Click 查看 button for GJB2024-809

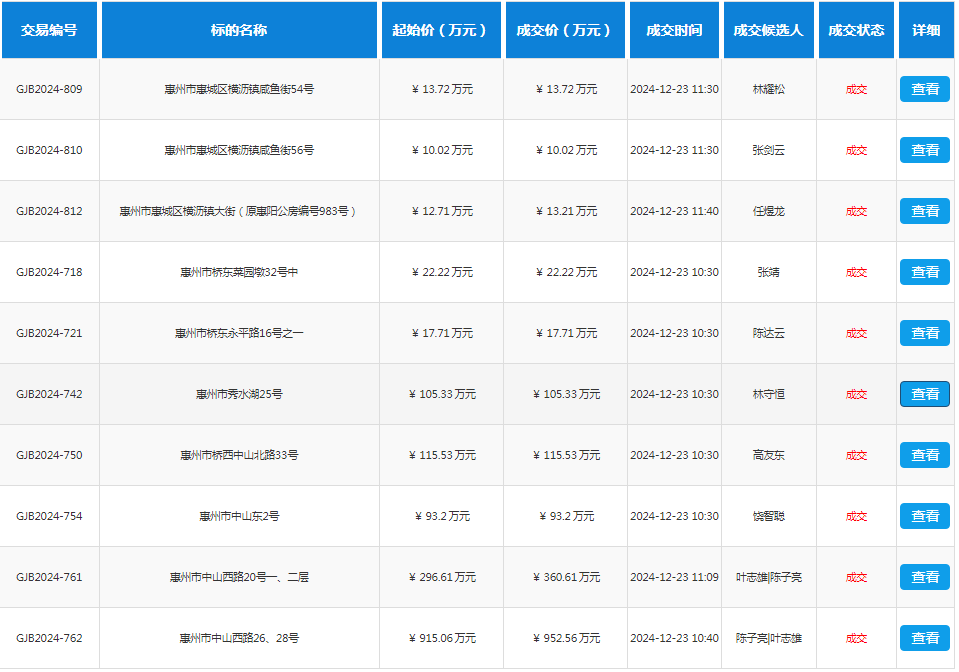(924, 89)
